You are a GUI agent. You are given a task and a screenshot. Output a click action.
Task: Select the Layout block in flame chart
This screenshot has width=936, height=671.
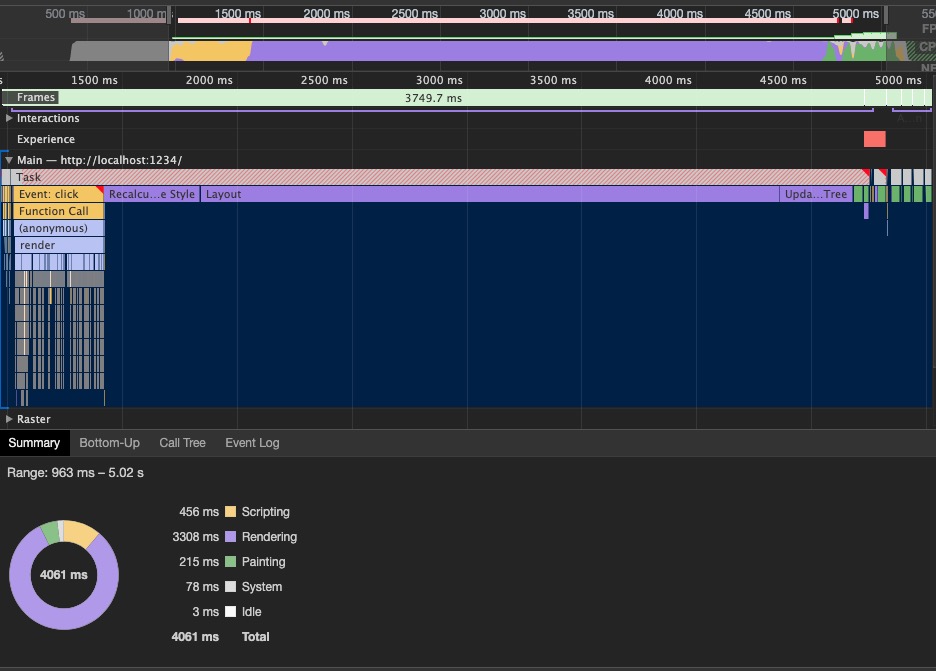coord(489,194)
